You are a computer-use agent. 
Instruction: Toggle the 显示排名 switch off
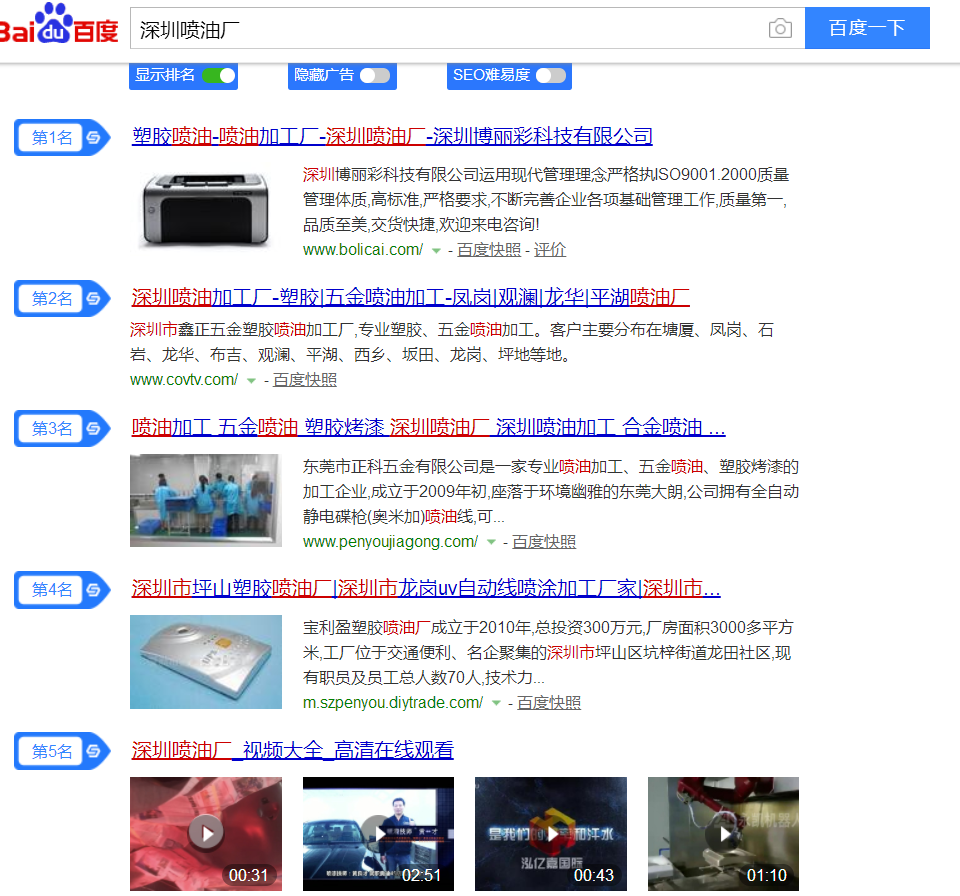[219, 75]
